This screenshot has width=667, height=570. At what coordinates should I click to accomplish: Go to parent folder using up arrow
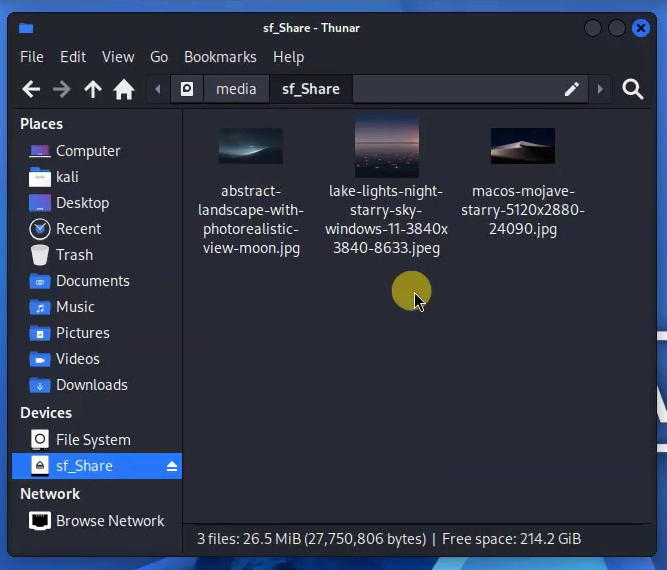[x=93, y=89]
